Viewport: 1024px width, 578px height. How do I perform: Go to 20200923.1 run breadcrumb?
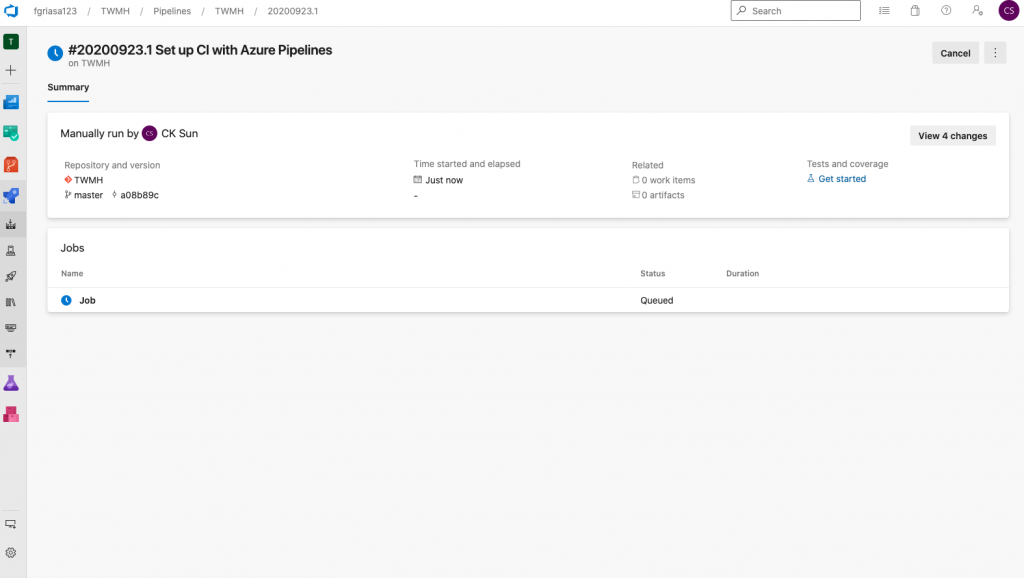pyautogui.click(x=293, y=11)
